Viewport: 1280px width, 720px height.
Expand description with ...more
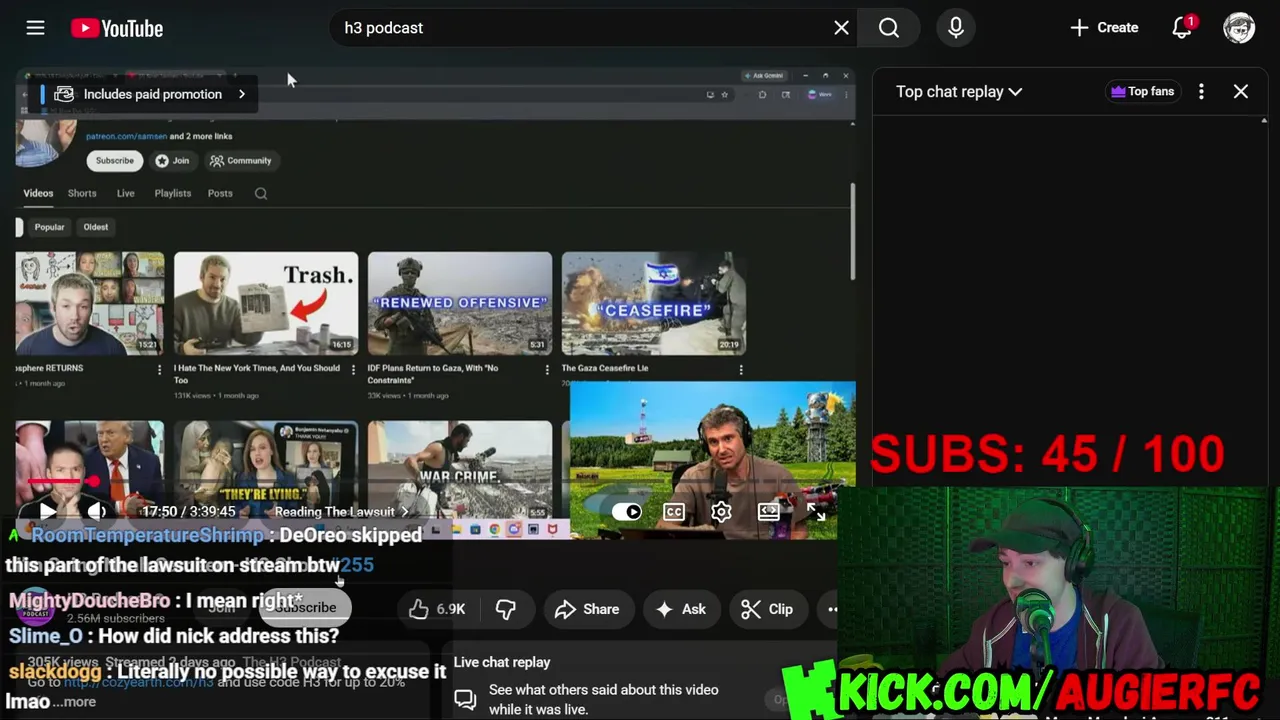(x=74, y=702)
